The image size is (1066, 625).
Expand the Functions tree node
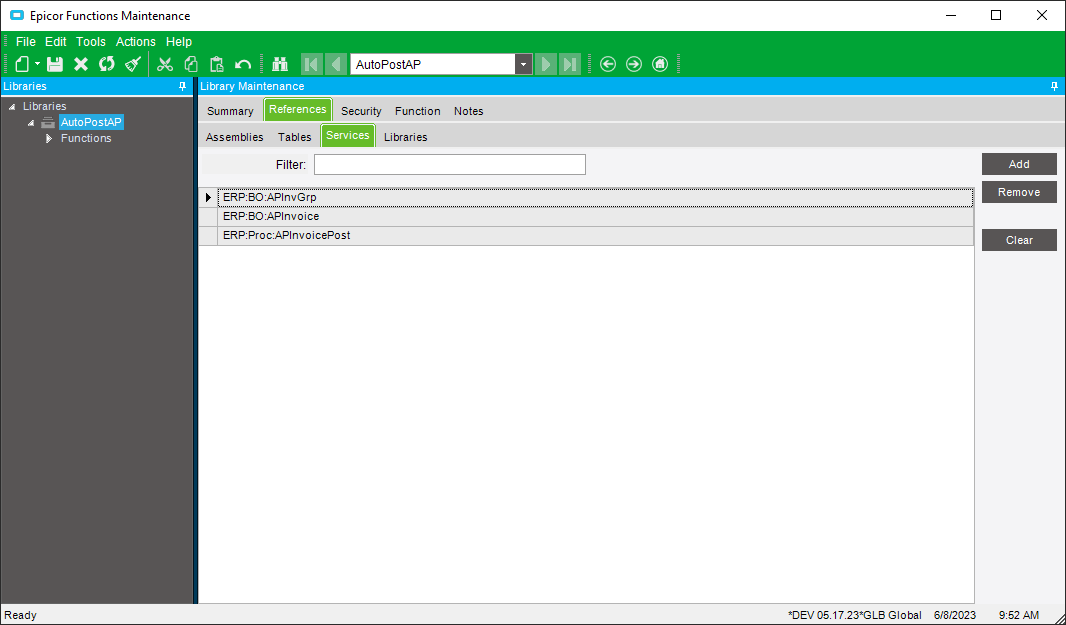pos(49,138)
